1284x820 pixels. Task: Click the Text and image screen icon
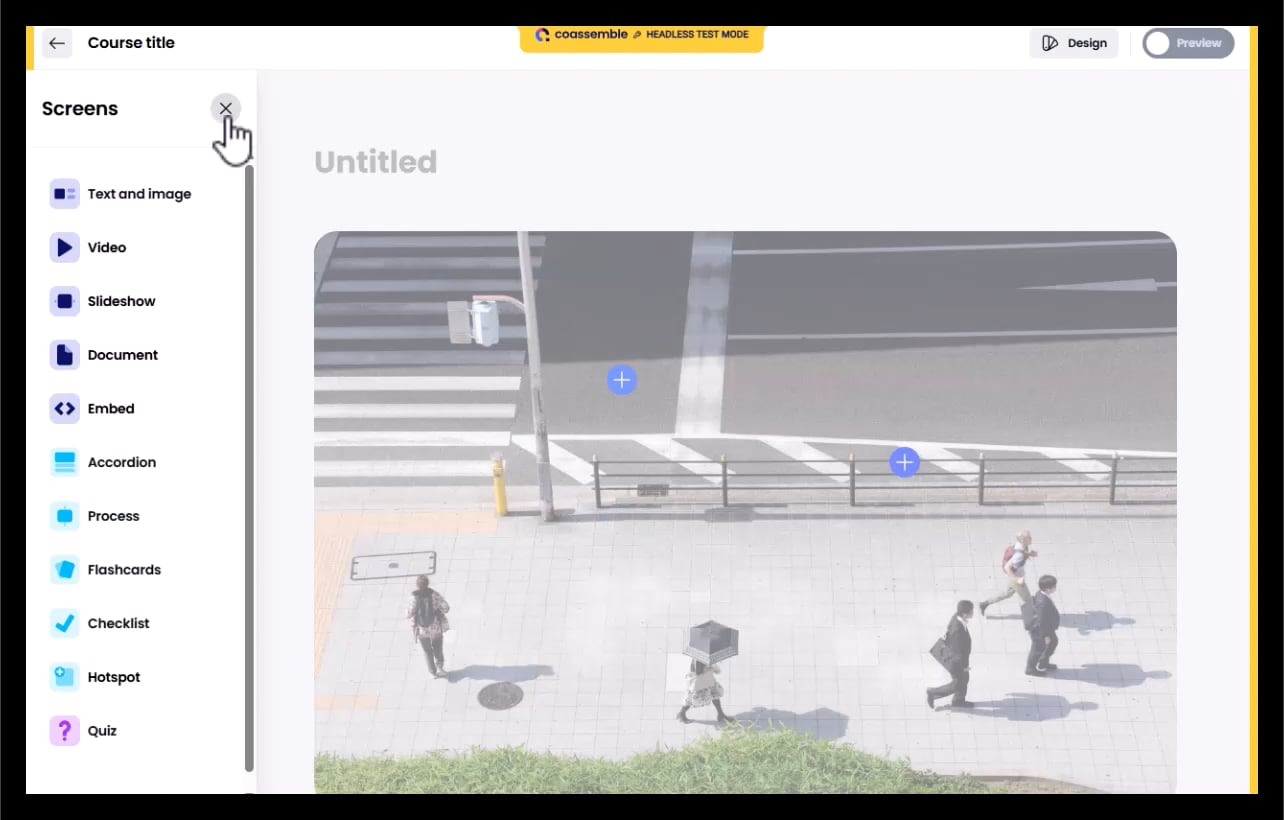click(65, 194)
